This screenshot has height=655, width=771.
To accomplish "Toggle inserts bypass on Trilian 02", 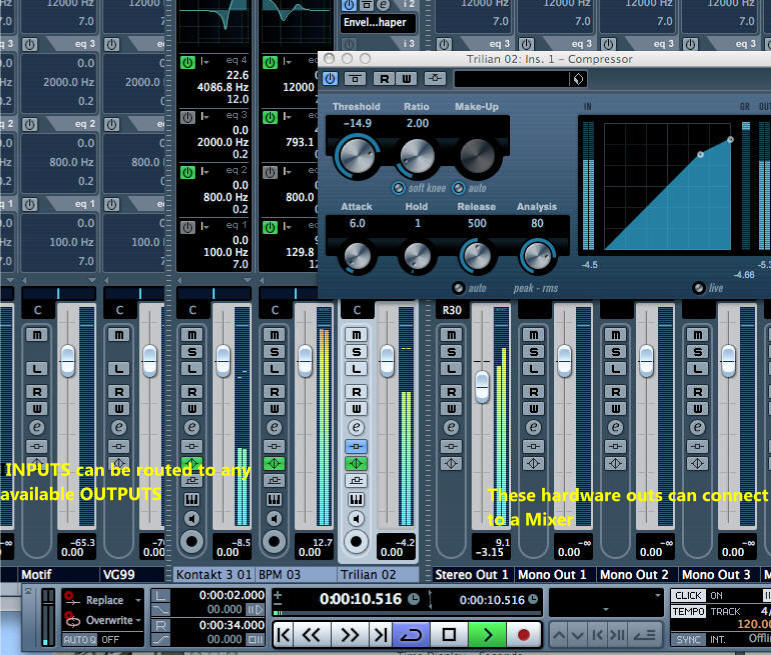I will tap(356, 447).
